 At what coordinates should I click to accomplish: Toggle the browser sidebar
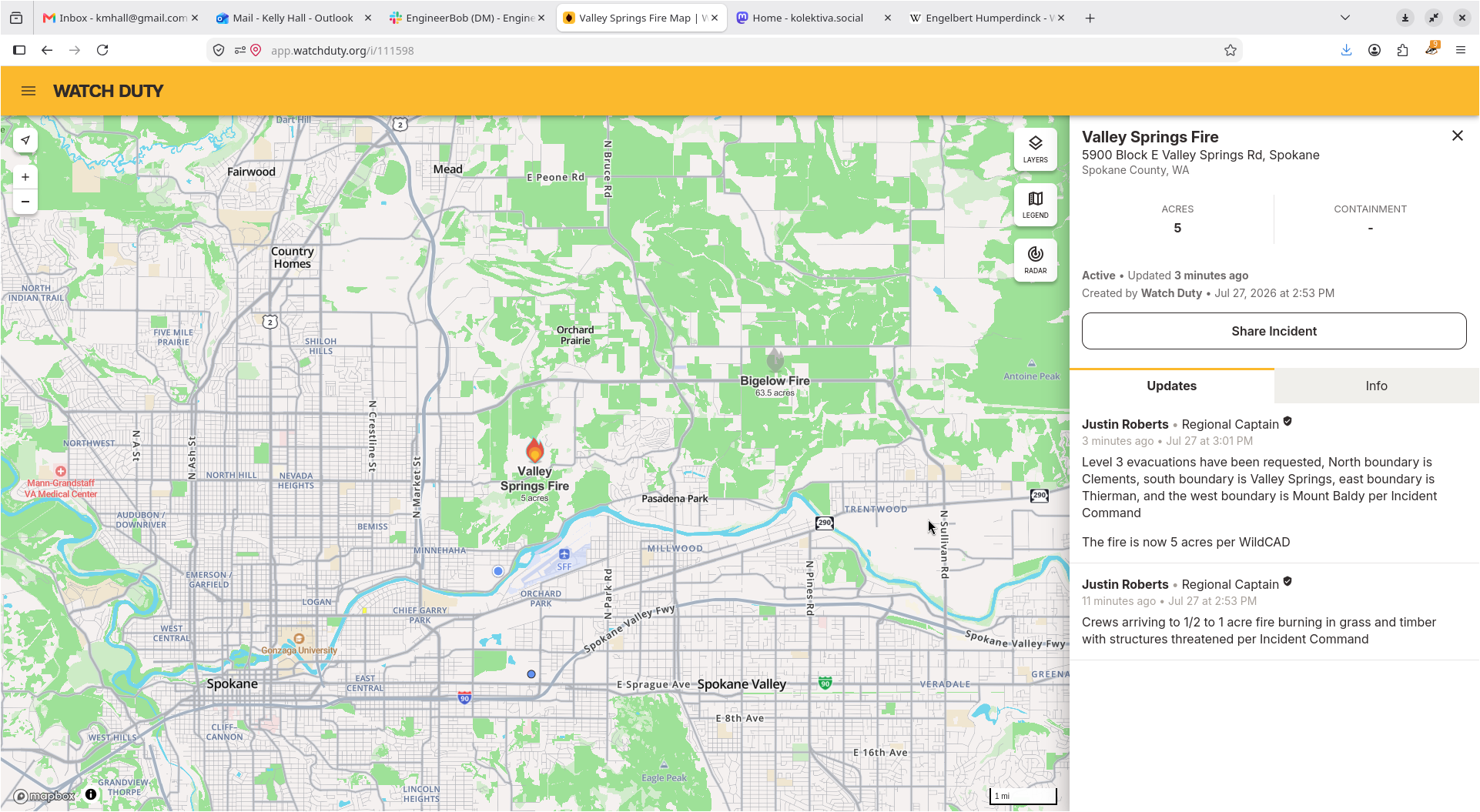coord(19,50)
